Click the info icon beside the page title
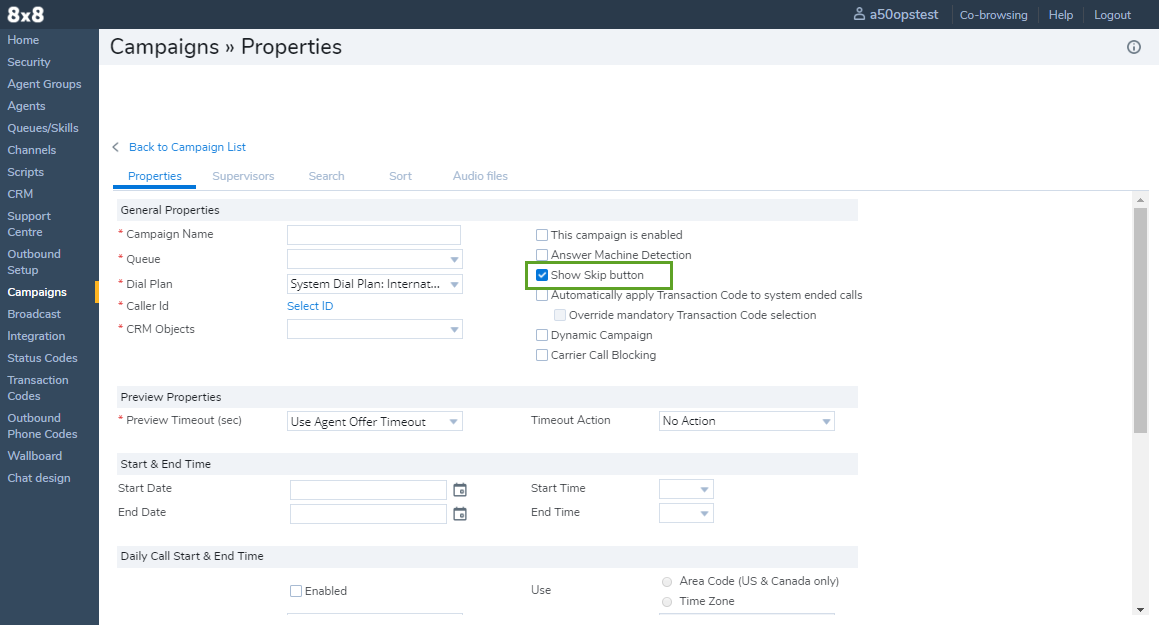 [x=1133, y=47]
